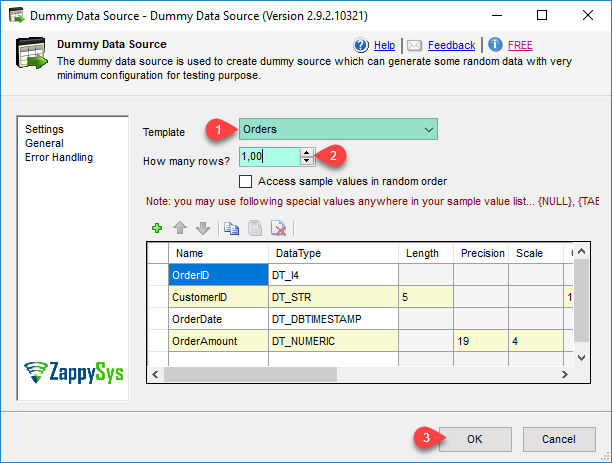Select the General tab in left panel
Screen dimensions: 612x463
(44, 143)
